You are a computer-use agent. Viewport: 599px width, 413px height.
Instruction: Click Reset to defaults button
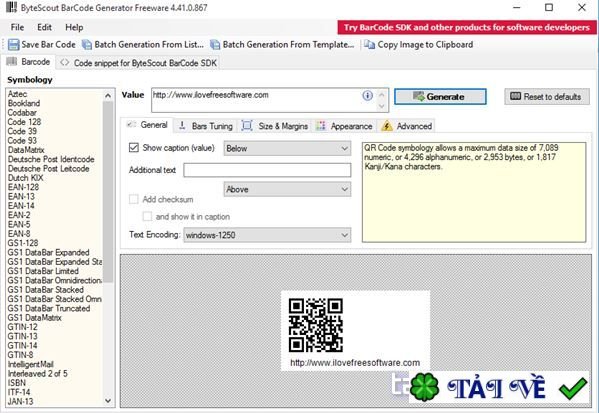pyautogui.click(x=547, y=97)
